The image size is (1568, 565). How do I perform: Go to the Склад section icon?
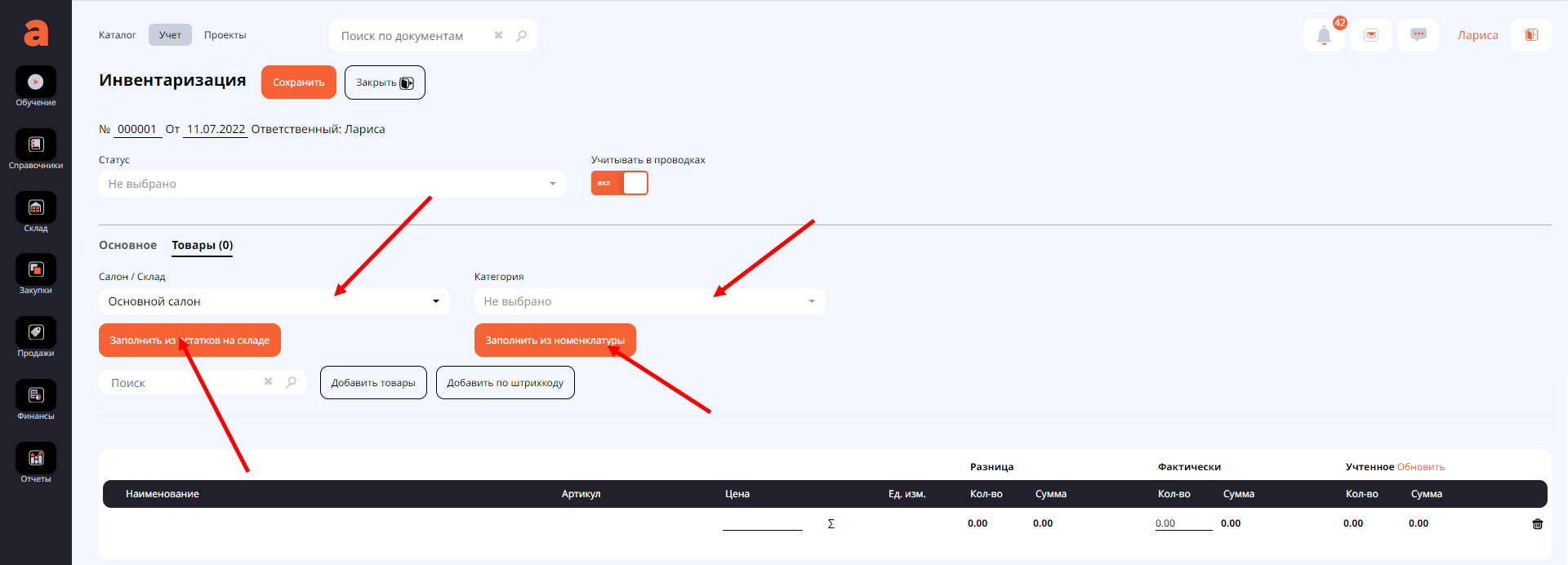36,207
